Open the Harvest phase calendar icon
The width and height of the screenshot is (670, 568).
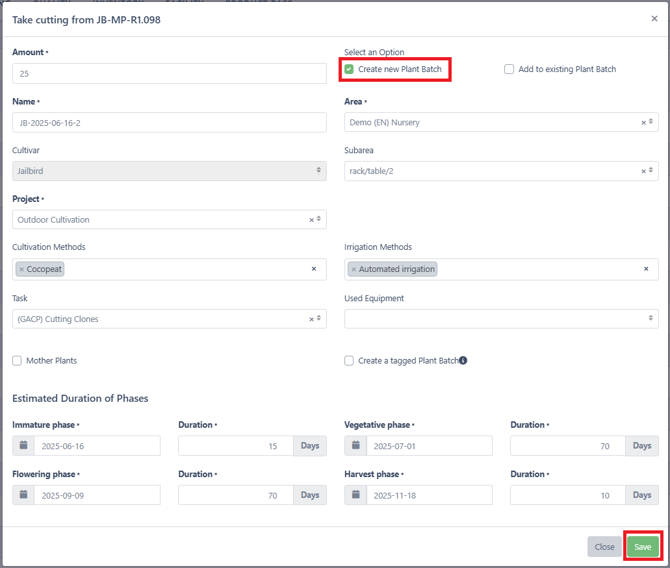click(x=356, y=494)
